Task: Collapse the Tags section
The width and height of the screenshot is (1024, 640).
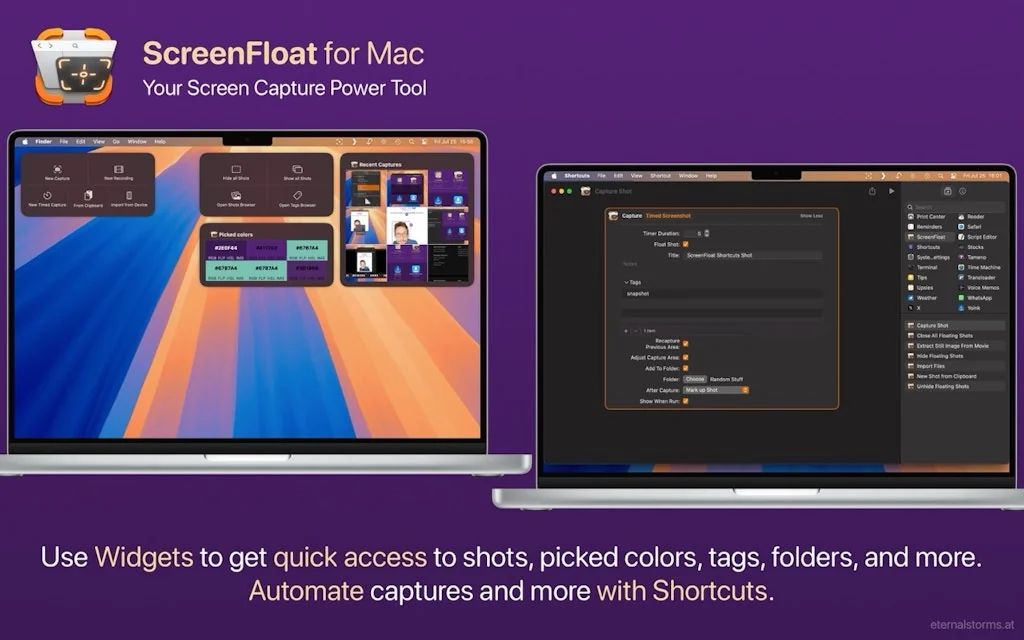Action: [625, 282]
